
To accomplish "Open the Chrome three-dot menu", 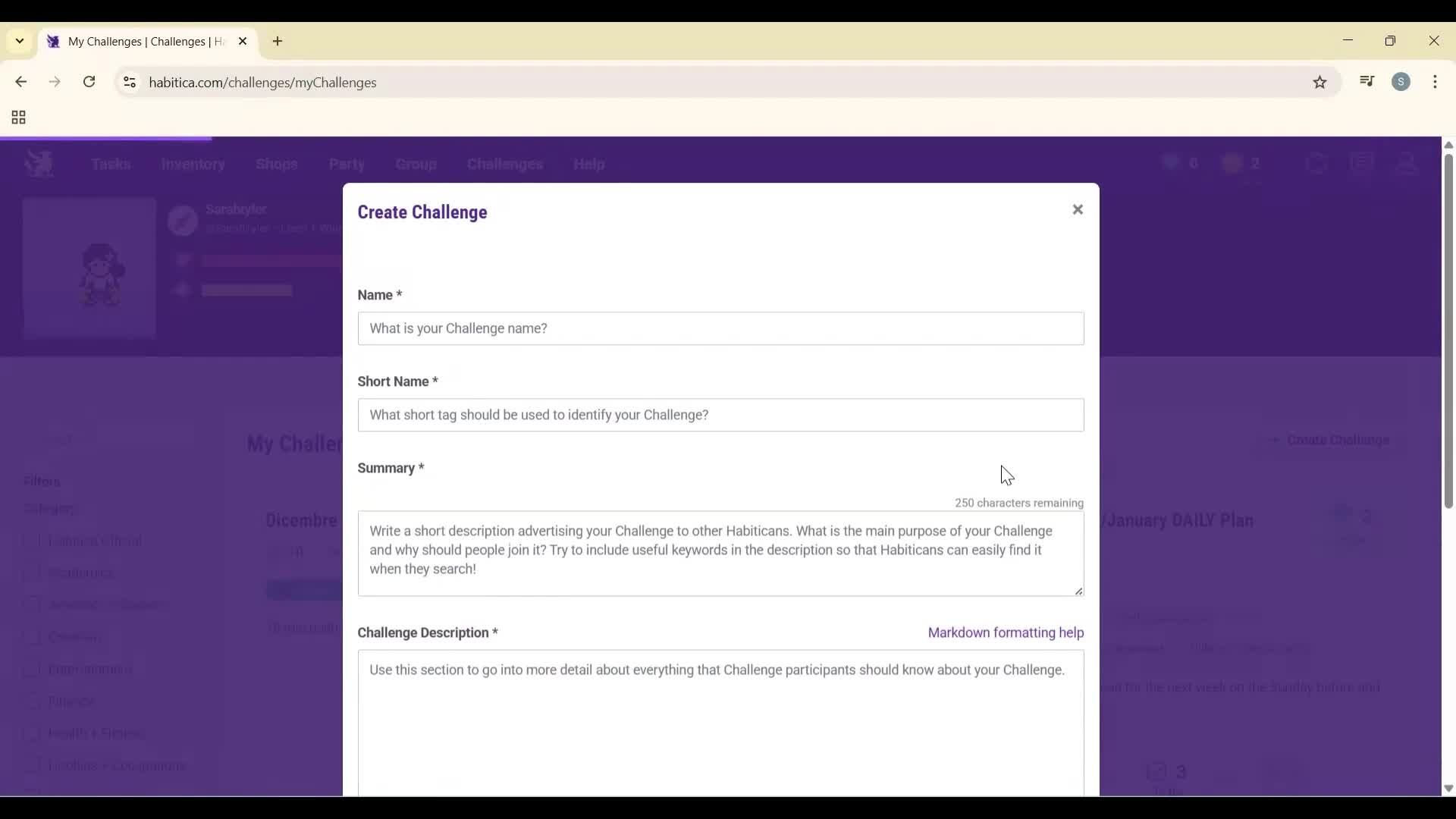I will (1437, 82).
